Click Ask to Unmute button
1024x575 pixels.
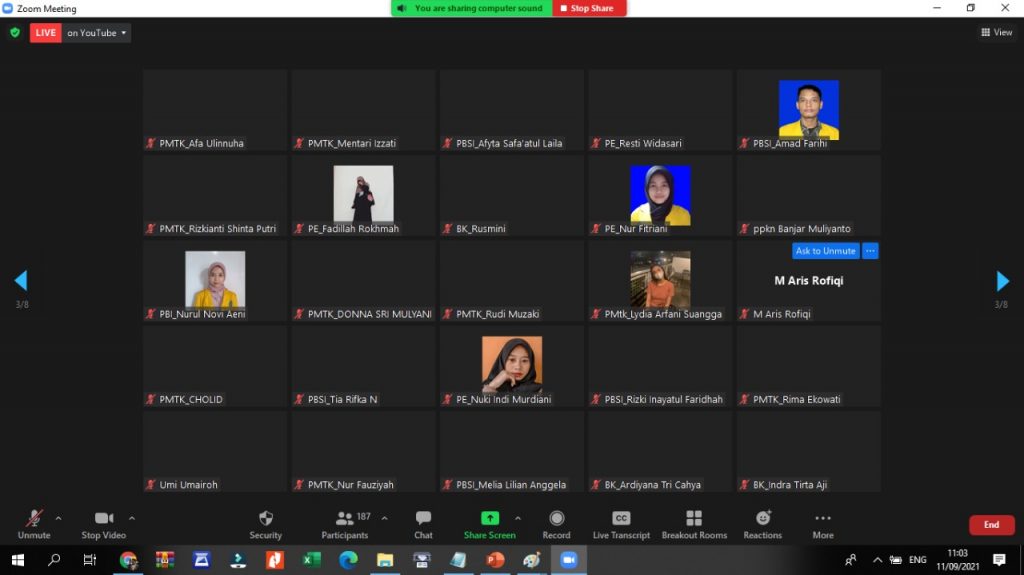[x=825, y=251]
